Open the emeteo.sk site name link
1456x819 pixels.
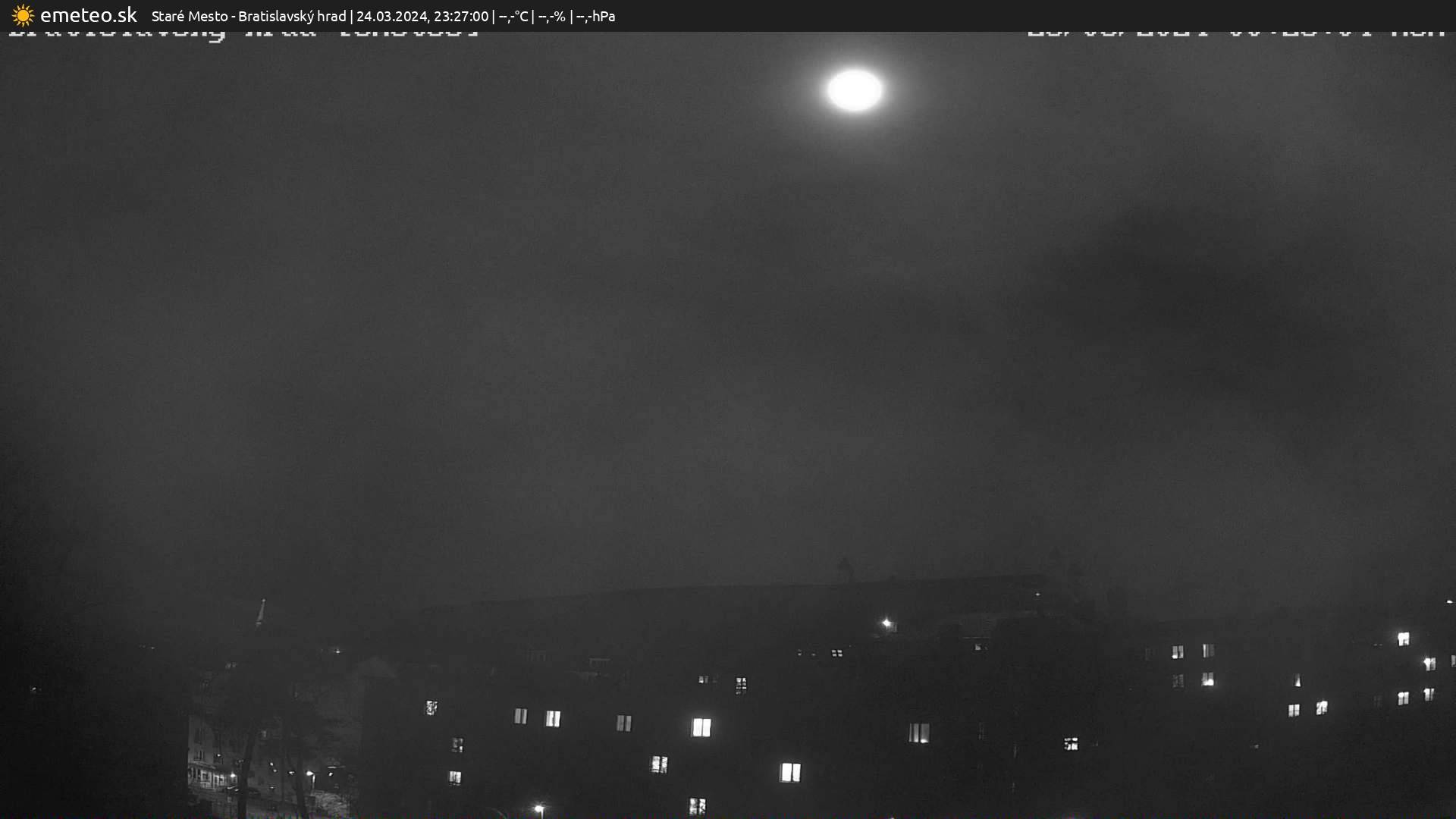(x=88, y=15)
